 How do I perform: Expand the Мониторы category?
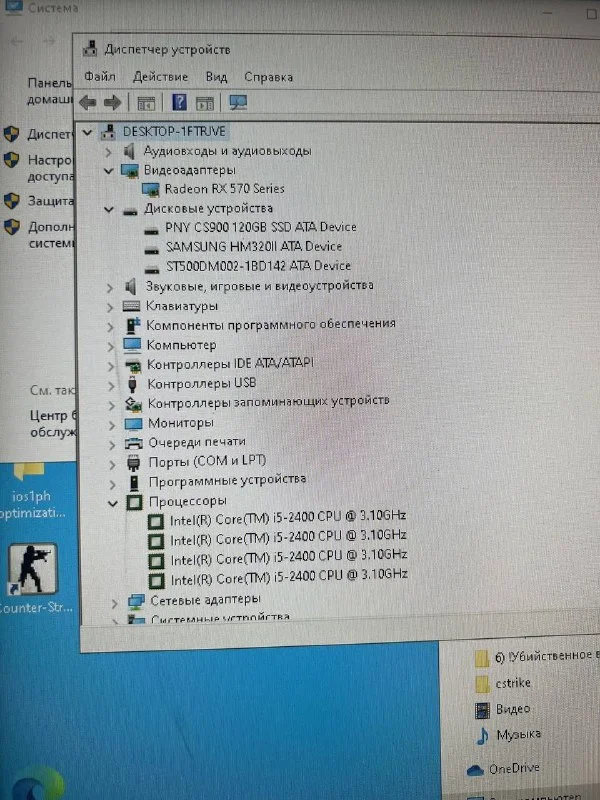coord(110,423)
